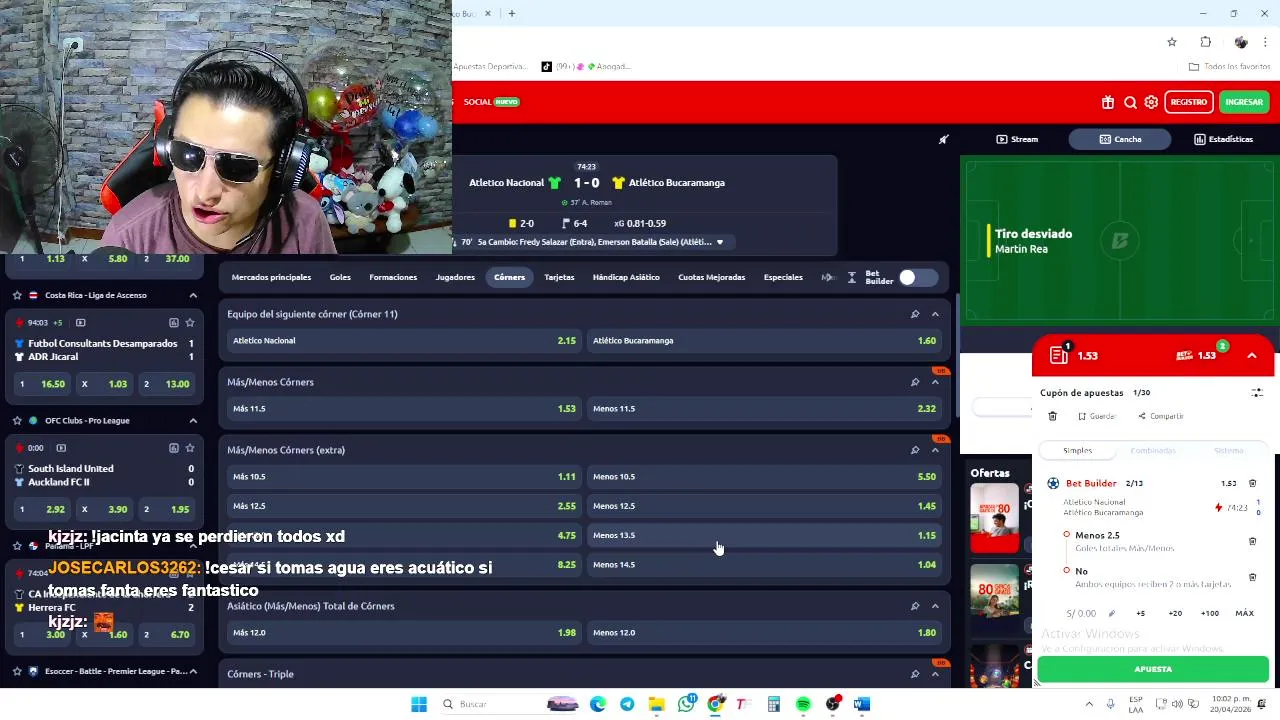Edit stake amount with pencil icon
The height and width of the screenshot is (720, 1280).
[x=1111, y=613]
